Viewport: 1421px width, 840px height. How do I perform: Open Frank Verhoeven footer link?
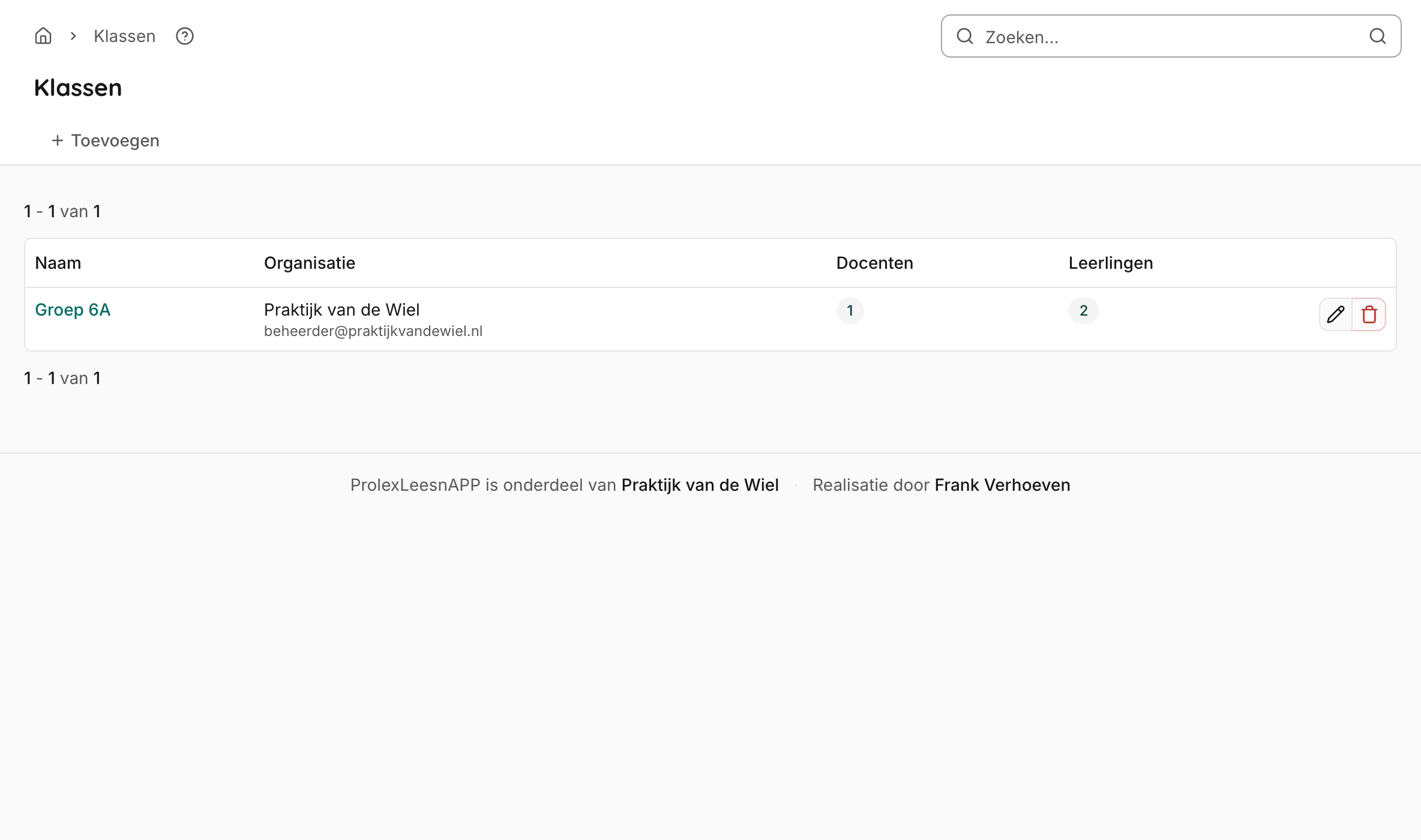pos(1002,485)
